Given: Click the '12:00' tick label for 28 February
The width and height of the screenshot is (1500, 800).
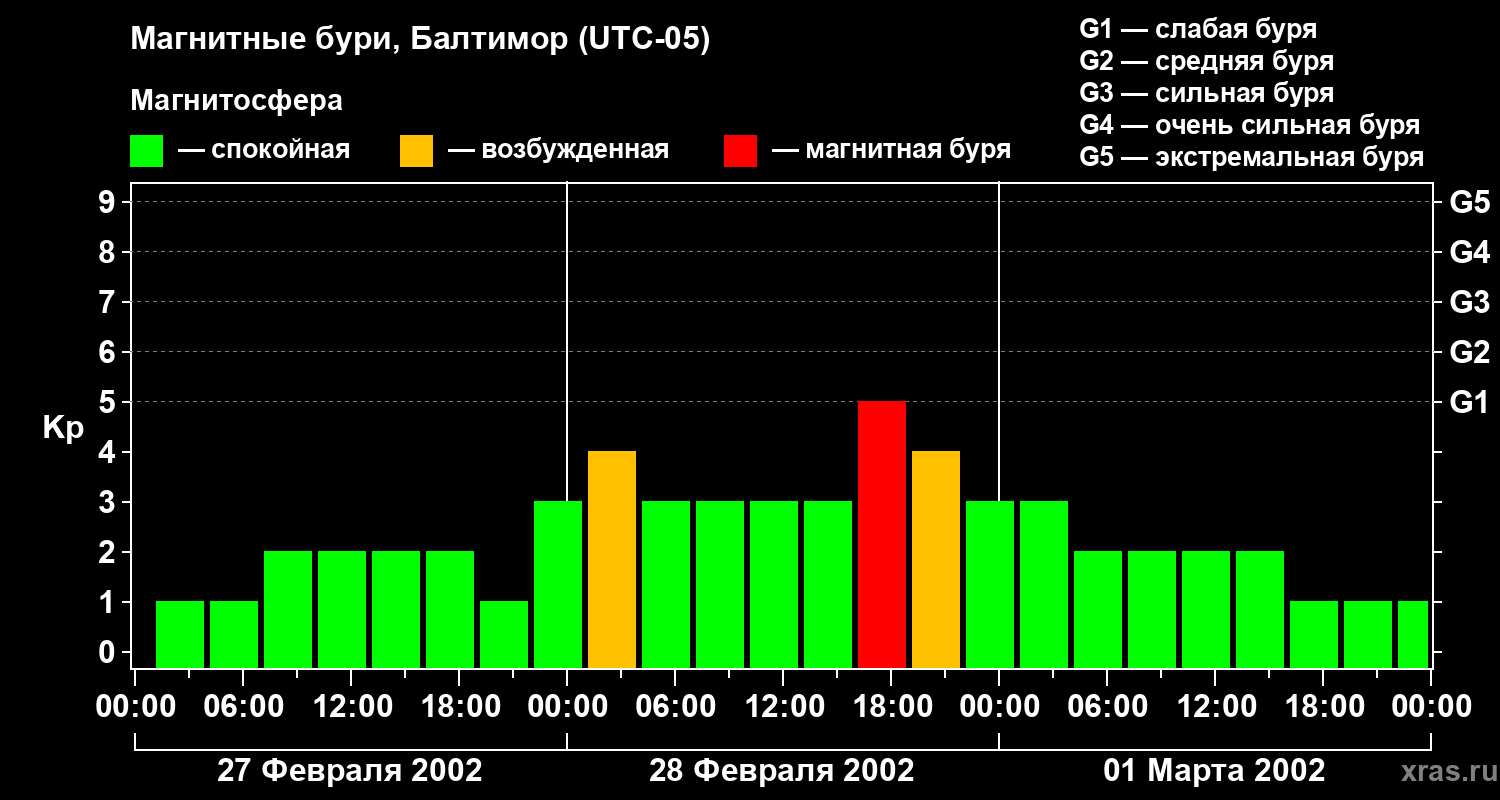Looking at the screenshot, I should 783,707.
